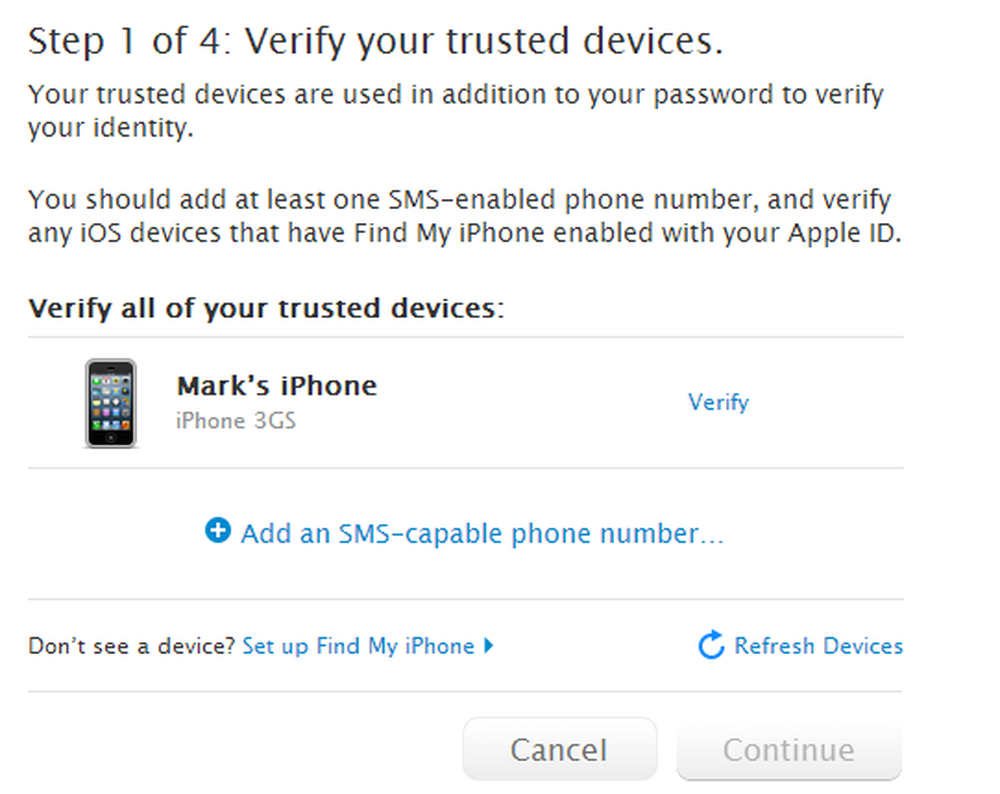Click the Refresh Devices text link

819,645
